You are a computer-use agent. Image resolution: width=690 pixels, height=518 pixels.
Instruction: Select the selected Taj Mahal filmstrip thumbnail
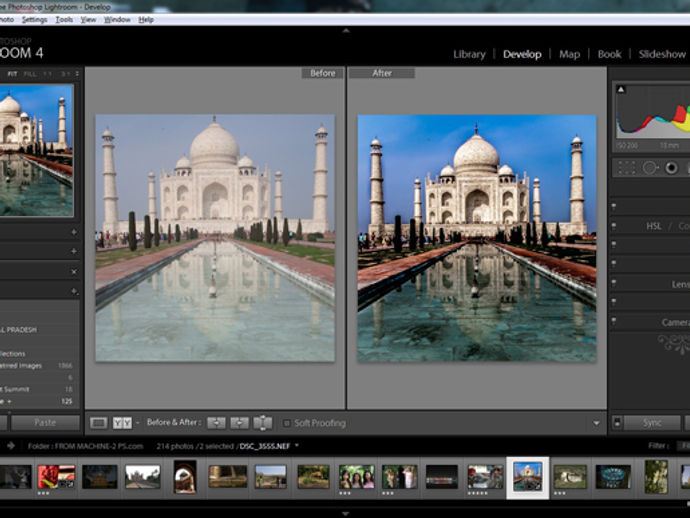tap(528, 477)
